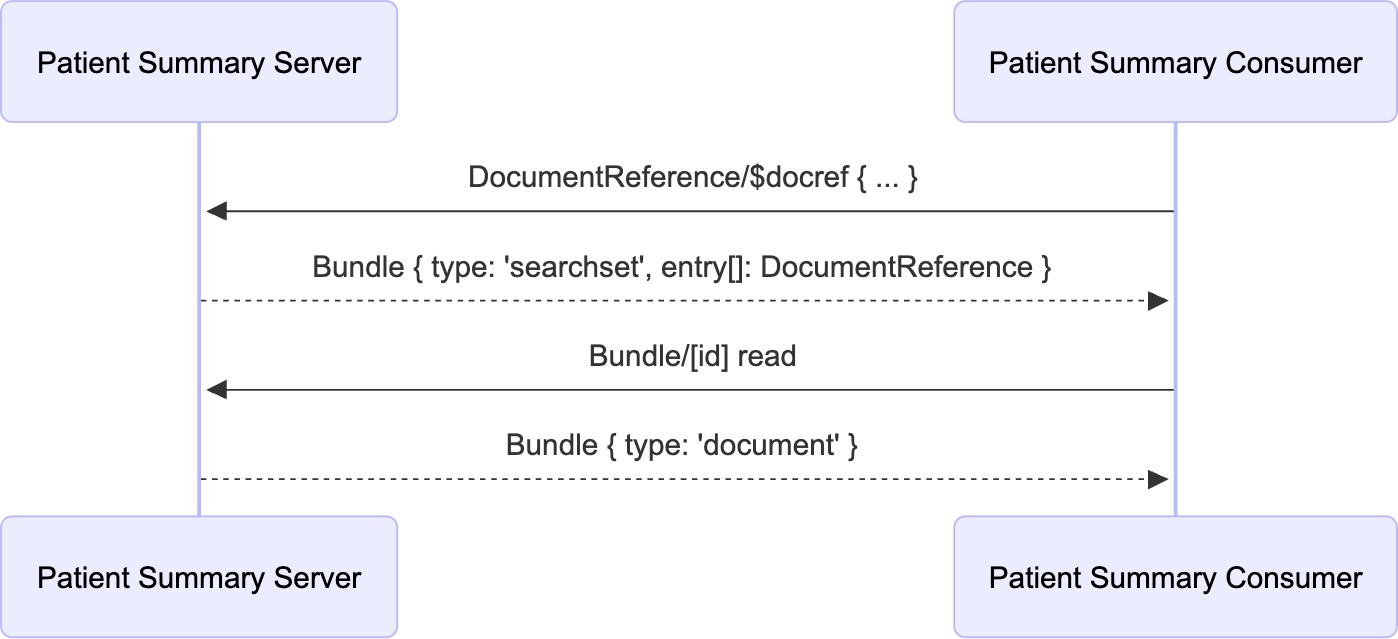1398x639 pixels.
Task: Click the solid line under DocumentReference/$docref
Action: point(690,212)
